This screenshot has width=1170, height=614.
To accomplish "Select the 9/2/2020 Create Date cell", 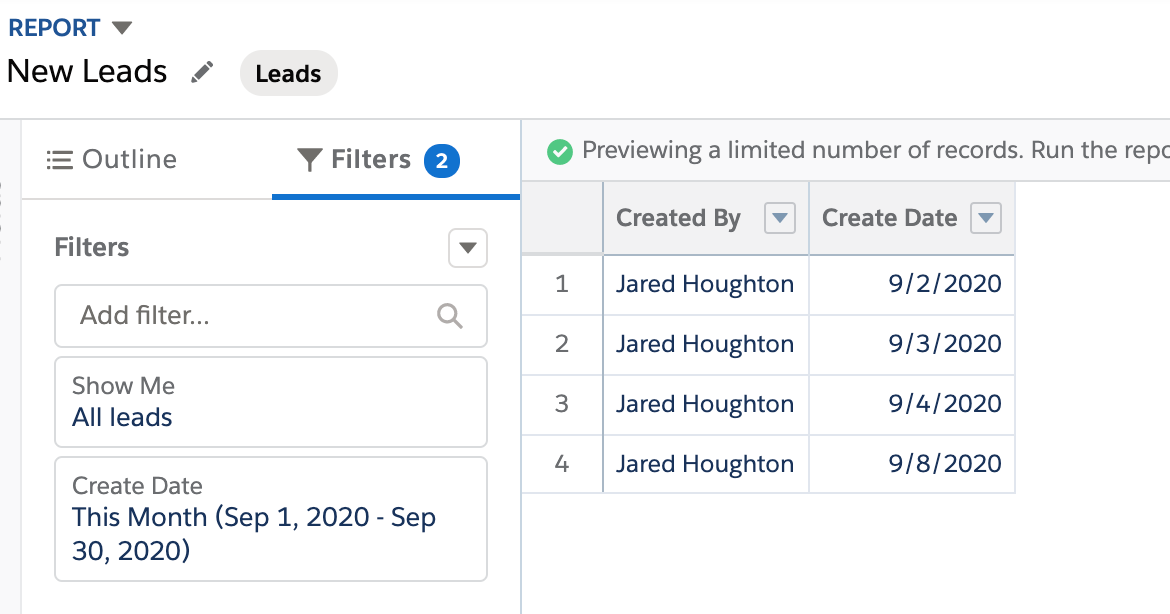I will pyautogui.click(x=944, y=284).
